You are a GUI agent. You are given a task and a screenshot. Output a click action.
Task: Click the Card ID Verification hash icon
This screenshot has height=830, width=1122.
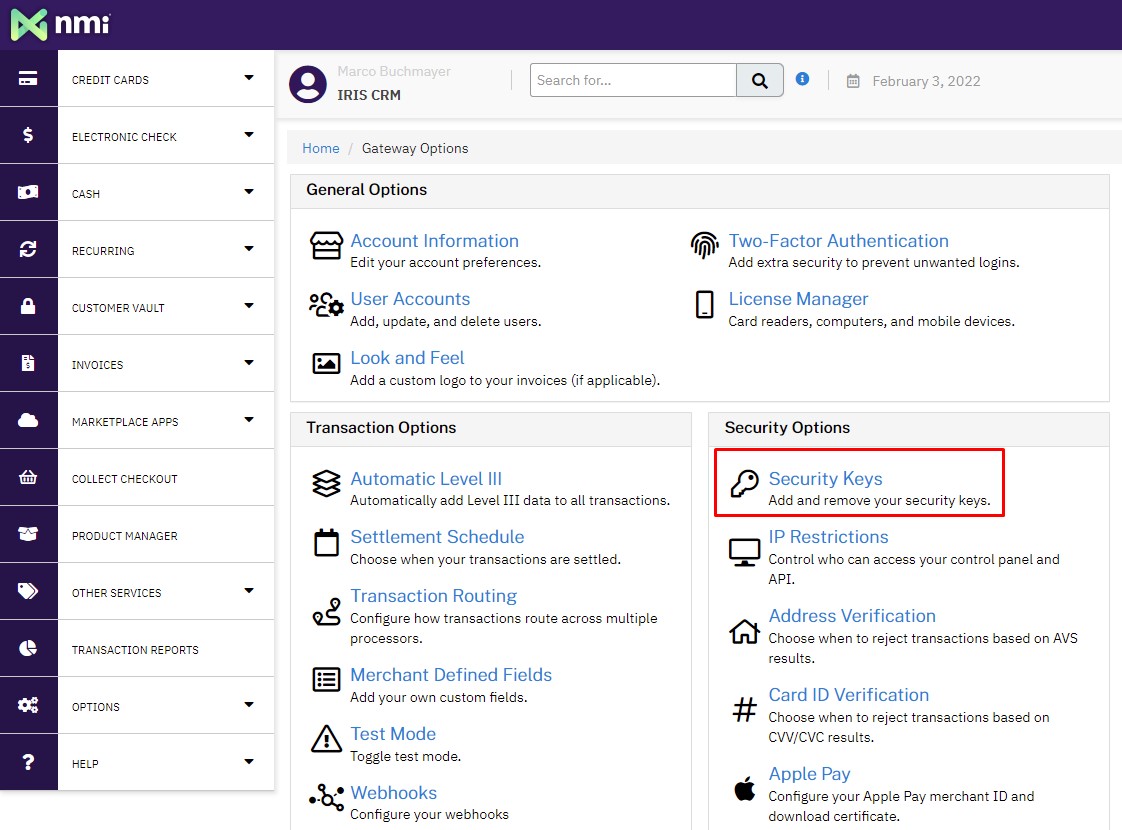(744, 710)
